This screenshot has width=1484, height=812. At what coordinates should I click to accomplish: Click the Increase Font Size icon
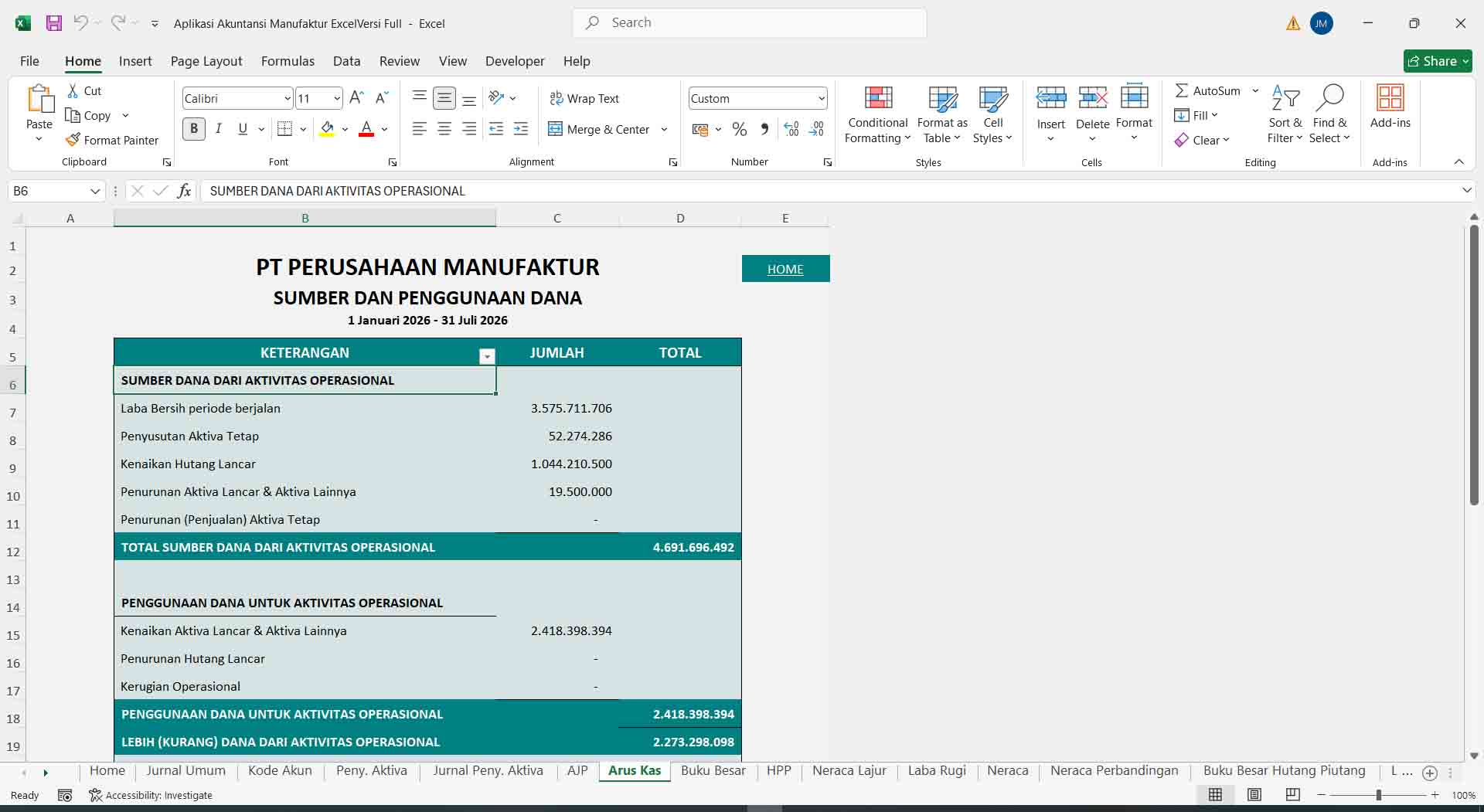coord(356,97)
